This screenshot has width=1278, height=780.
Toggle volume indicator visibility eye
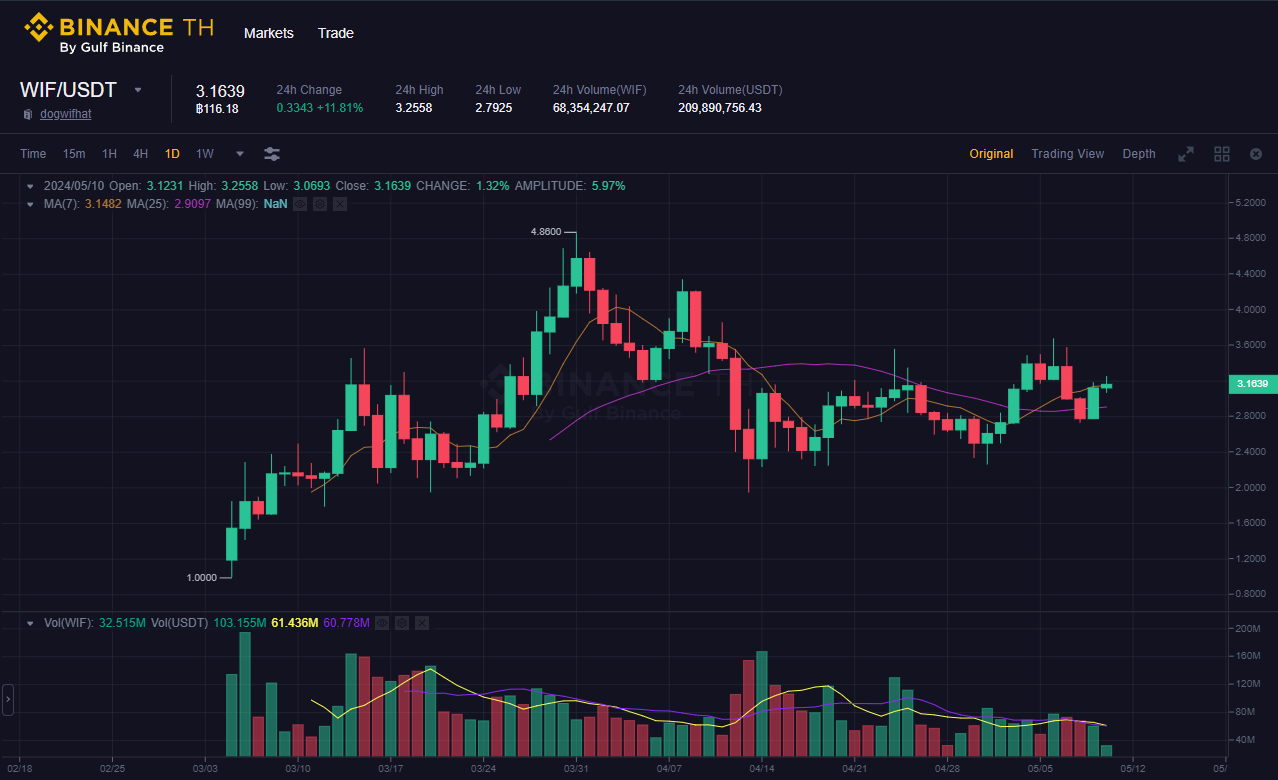pos(382,623)
